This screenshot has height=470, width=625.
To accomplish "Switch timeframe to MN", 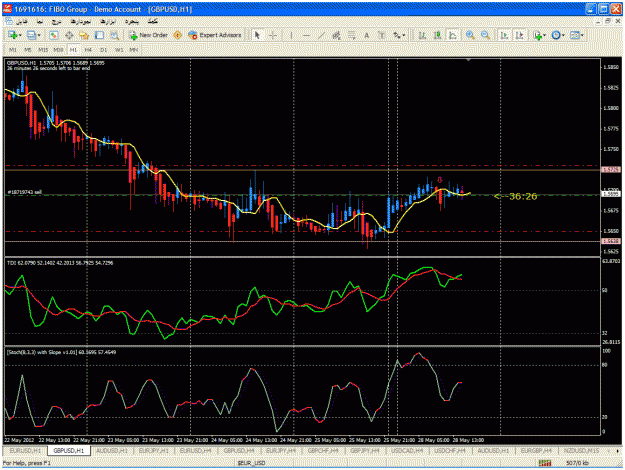I will tap(134, 50).
